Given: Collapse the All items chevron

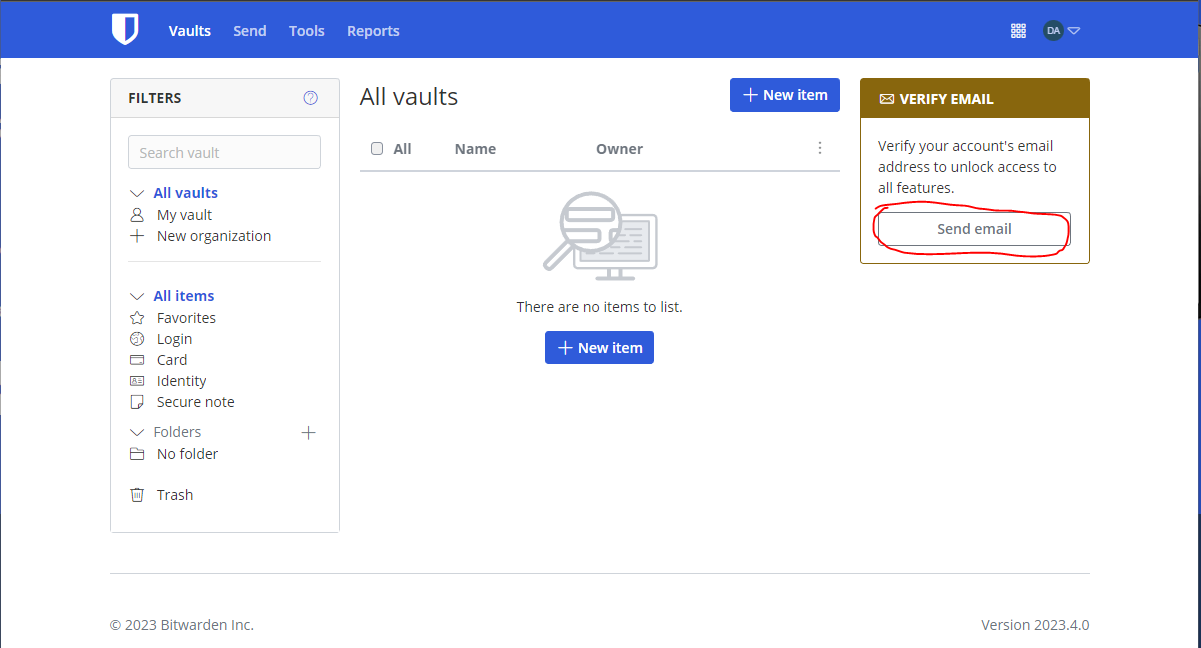Looking at the screenshot, I should tap(137, 296).
